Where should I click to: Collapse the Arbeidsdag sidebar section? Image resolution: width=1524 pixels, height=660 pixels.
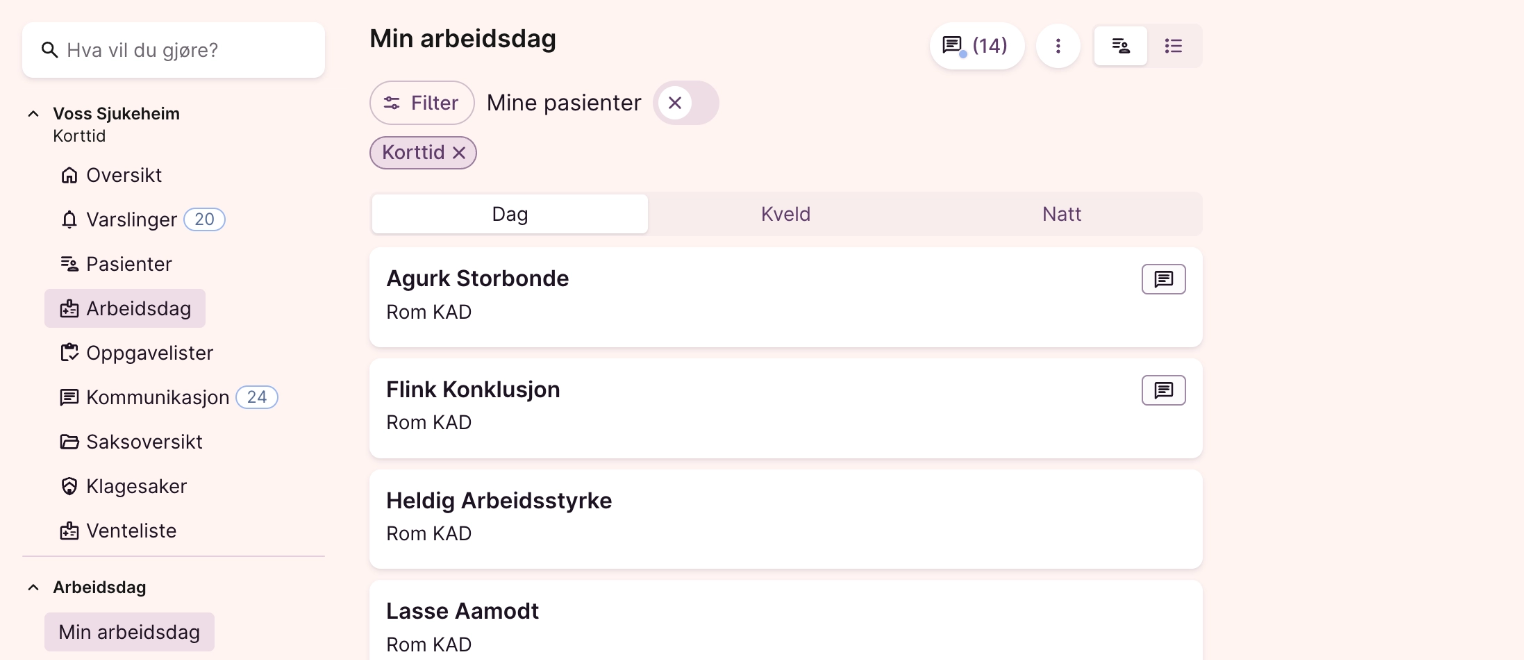[x=34, y=588]
